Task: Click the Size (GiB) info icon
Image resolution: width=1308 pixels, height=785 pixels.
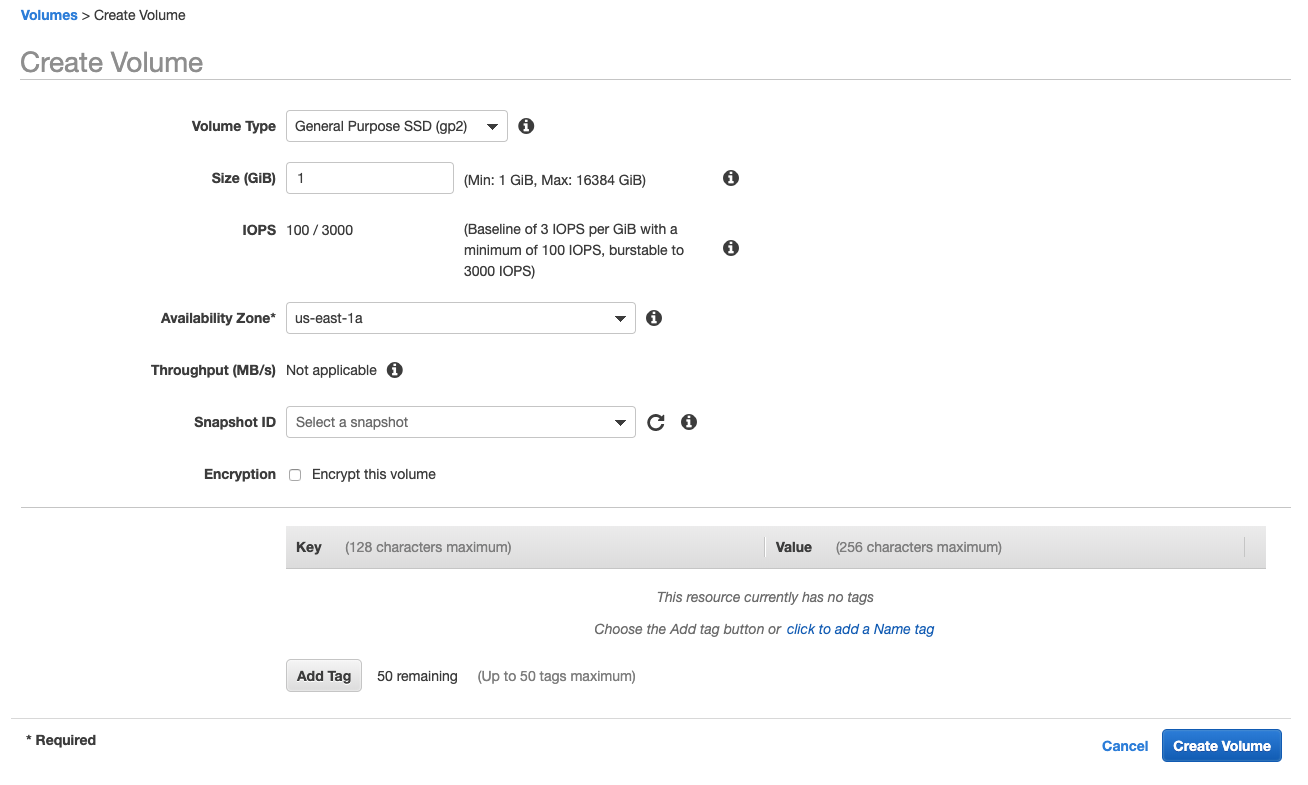Action: click(x=731, y=178)
